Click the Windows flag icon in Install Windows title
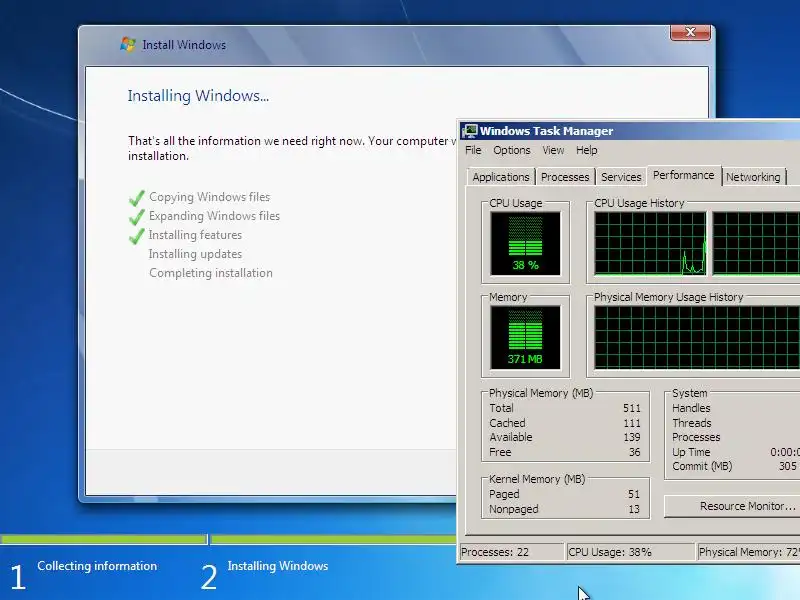 128,44
